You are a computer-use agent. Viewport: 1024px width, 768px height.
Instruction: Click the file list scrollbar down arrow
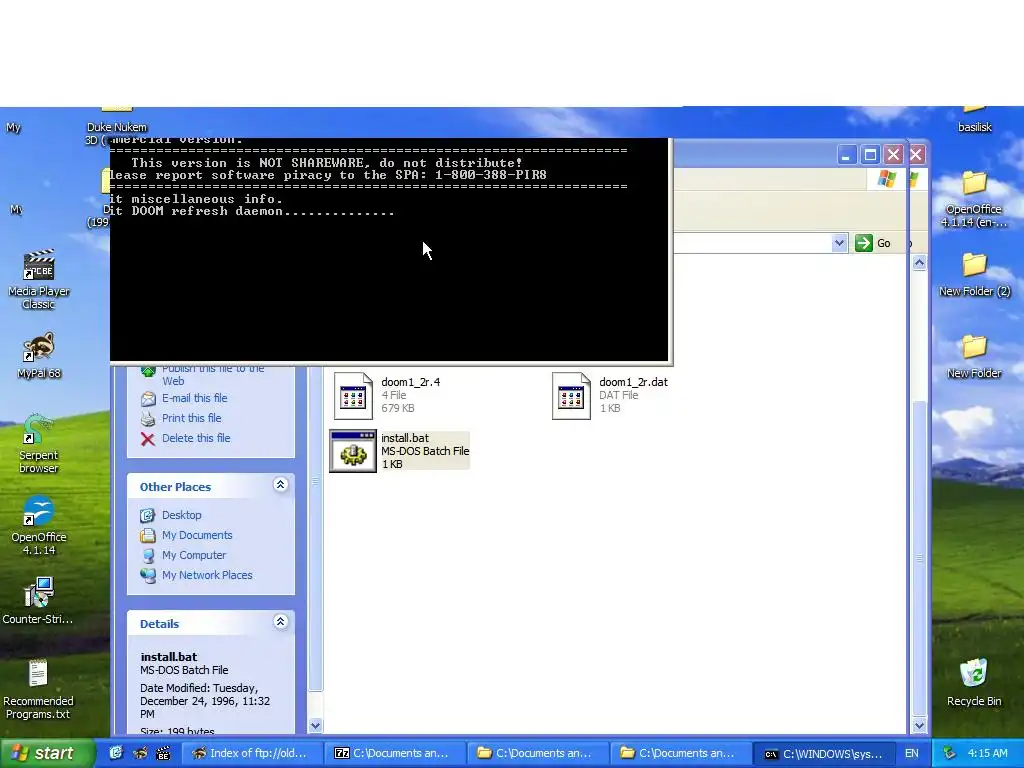[920, 725]
